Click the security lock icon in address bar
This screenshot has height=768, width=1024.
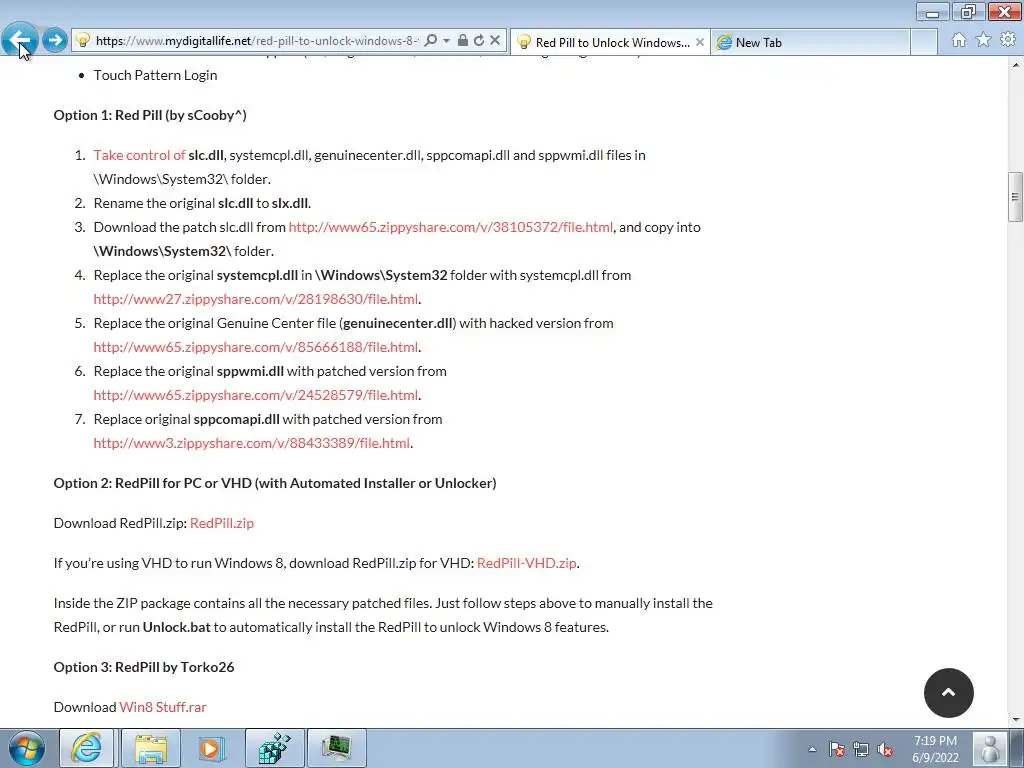(x=462, y=40)
